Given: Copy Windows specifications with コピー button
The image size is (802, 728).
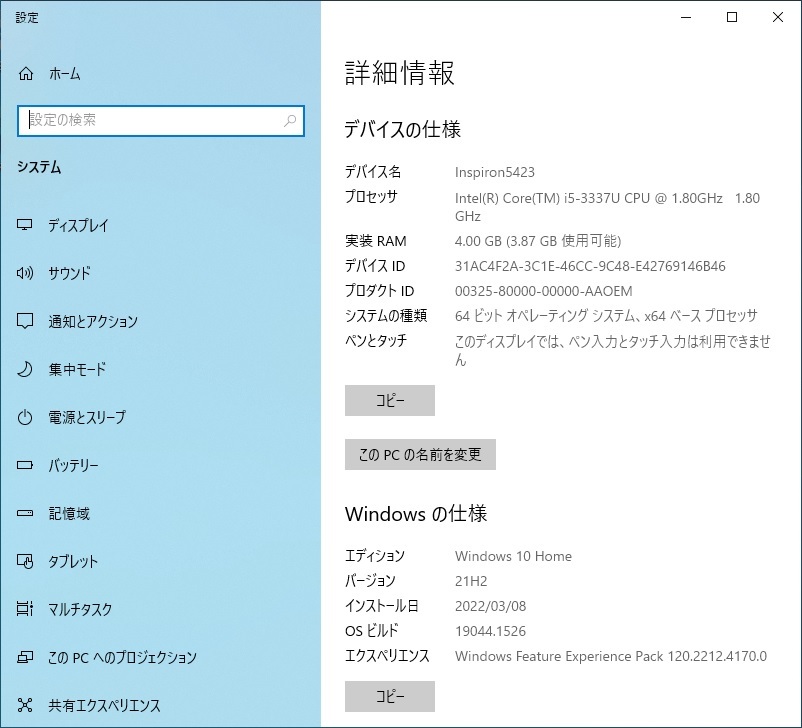Looking at the screenshot, I should coord(390,696).
